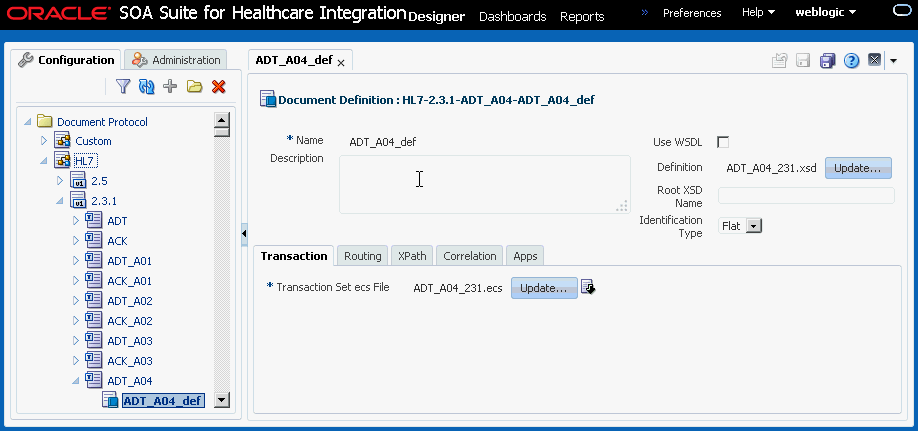Collapse the ADT_A04 node
The width and height of the screenshot is (918, 431).
pyautogui.click(x=76, y=381)
